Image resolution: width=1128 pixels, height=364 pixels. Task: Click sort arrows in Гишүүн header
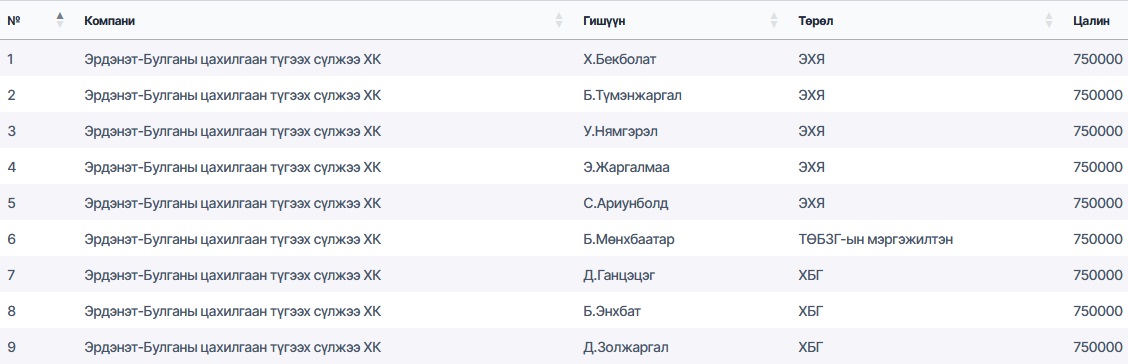coord(774,21)
